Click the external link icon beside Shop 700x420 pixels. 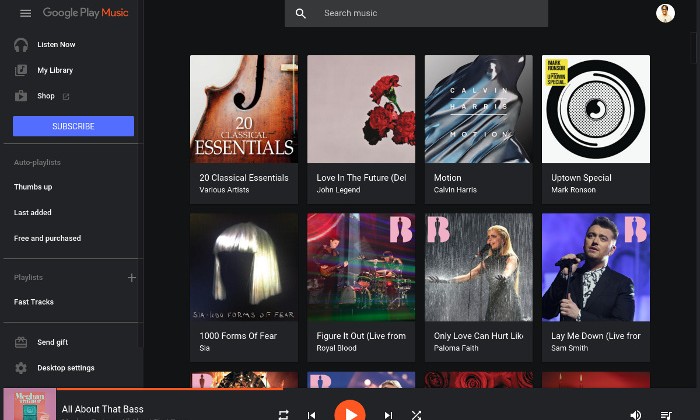[66, 96]
